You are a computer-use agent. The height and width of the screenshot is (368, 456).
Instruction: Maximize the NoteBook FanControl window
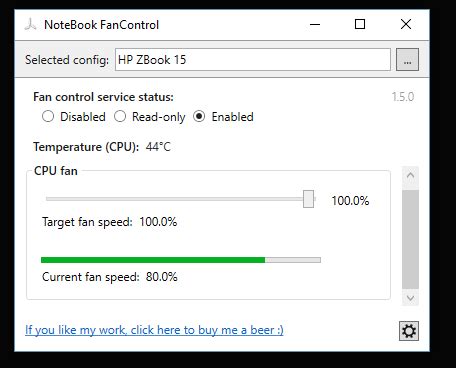pos(360,24)
